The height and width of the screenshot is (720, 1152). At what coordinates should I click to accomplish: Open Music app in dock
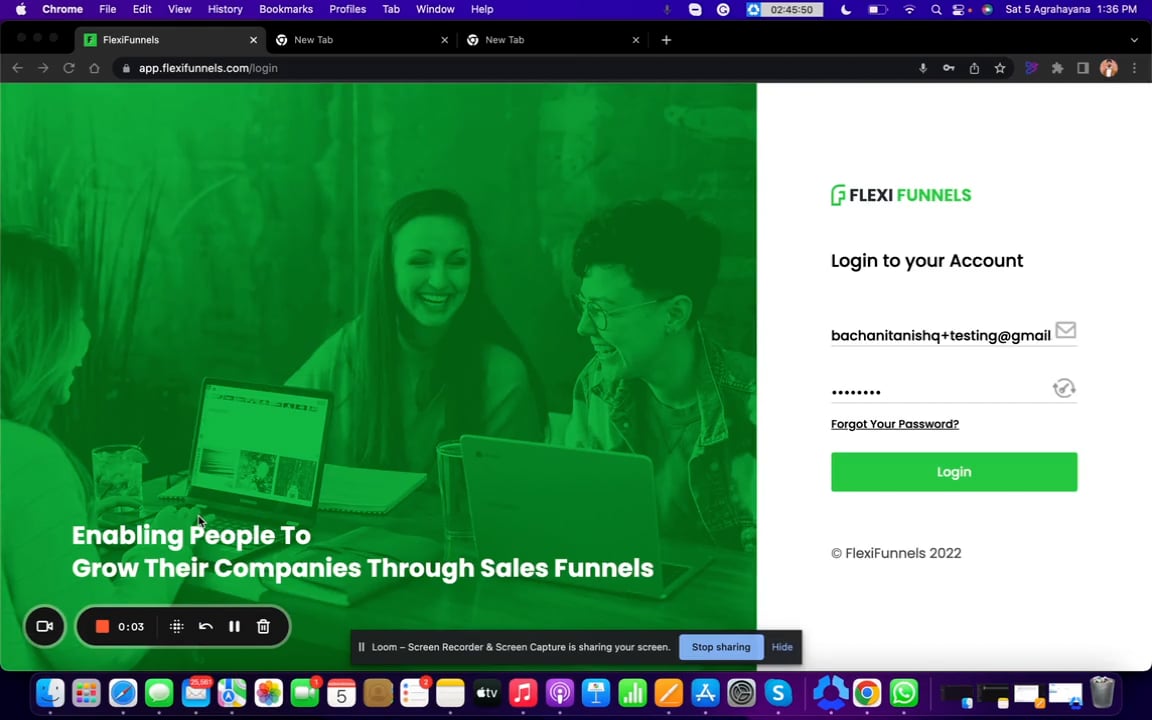click(523, 693)
